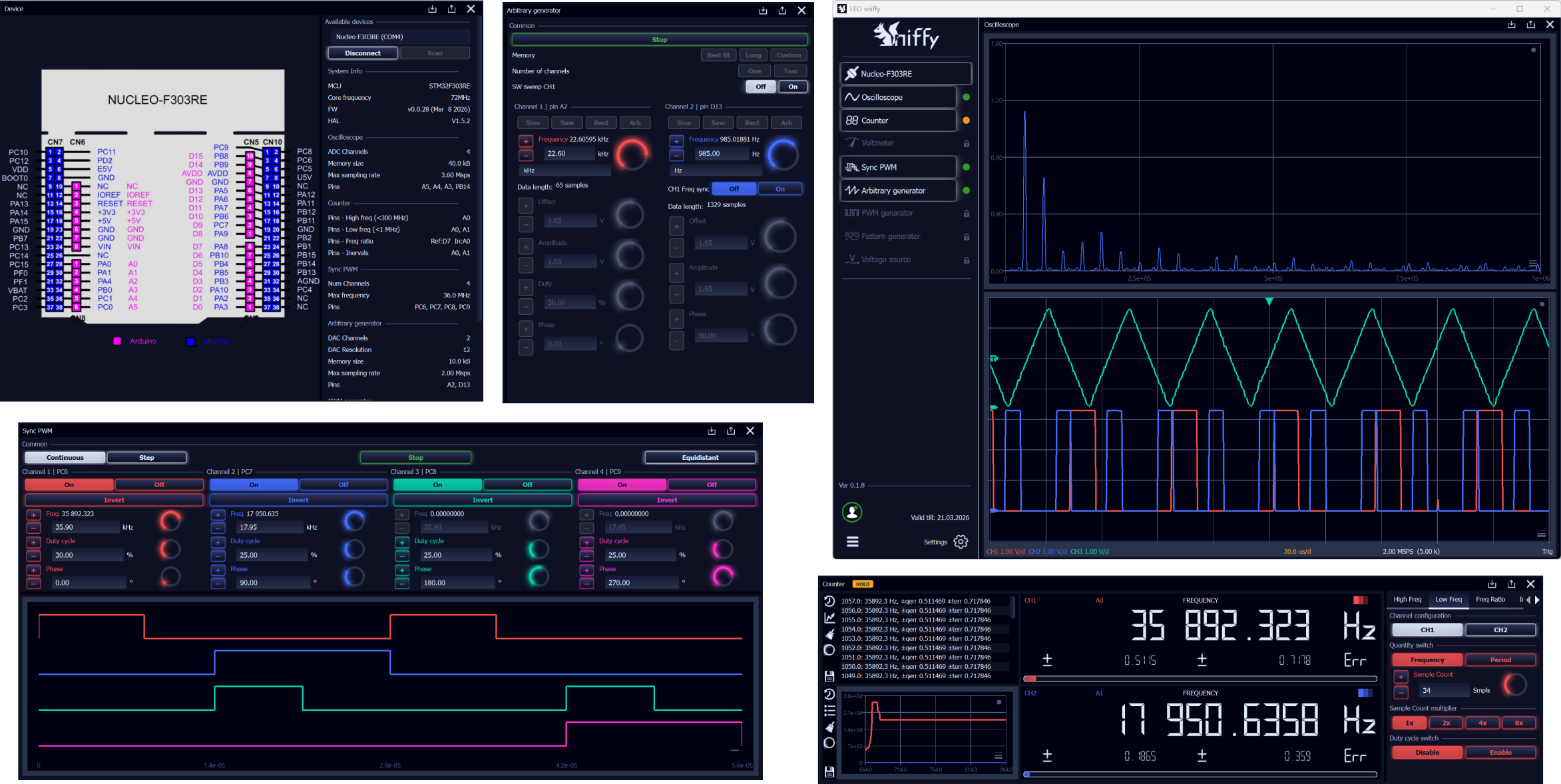The height and width of the screenshot is (784, 1561).
Task: Open Sync PWM from the sniffy sidebar
Action: pos(897,167)
